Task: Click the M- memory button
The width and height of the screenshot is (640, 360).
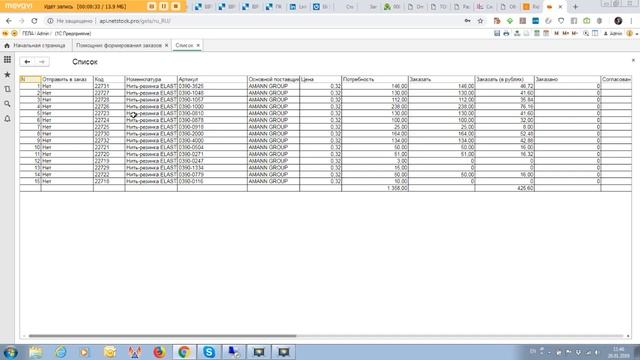Action: [x=575, y=33]
